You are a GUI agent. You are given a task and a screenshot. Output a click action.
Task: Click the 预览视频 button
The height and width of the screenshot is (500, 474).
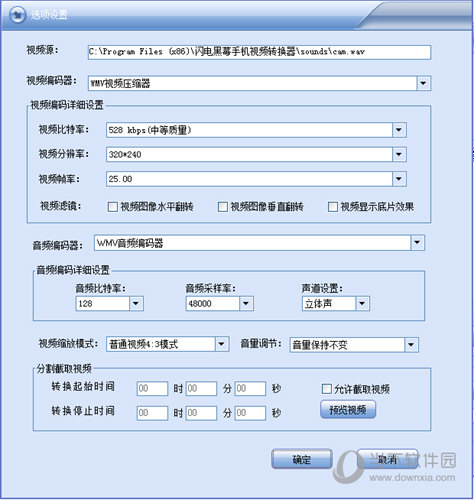(348, 410)
